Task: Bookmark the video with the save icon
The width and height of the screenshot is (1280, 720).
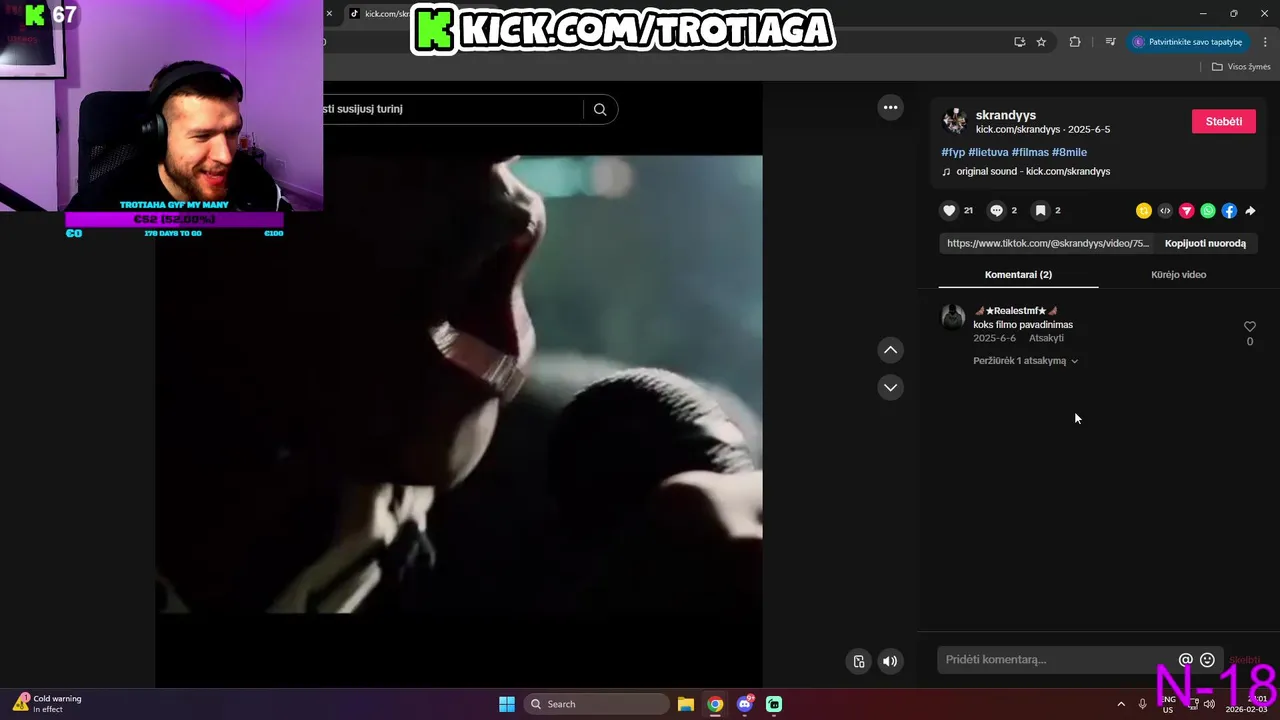Action: (x=1040, y=211)
